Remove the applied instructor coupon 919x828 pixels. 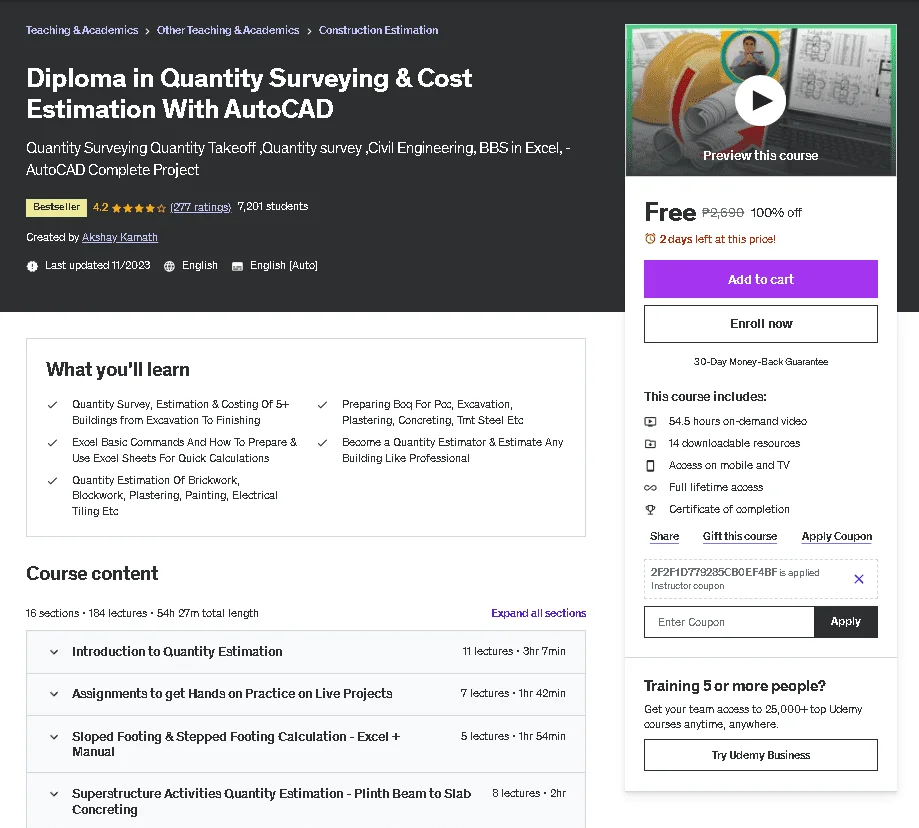coord(859,579)
